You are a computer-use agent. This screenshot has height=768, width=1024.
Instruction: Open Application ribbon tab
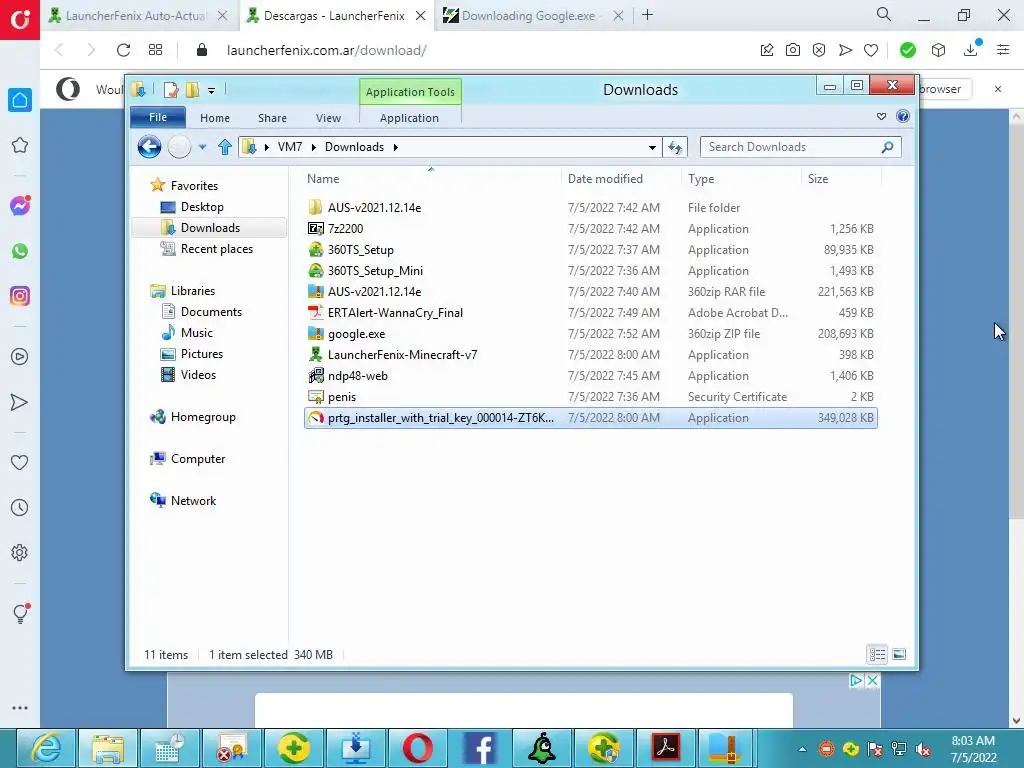[409, 118]
